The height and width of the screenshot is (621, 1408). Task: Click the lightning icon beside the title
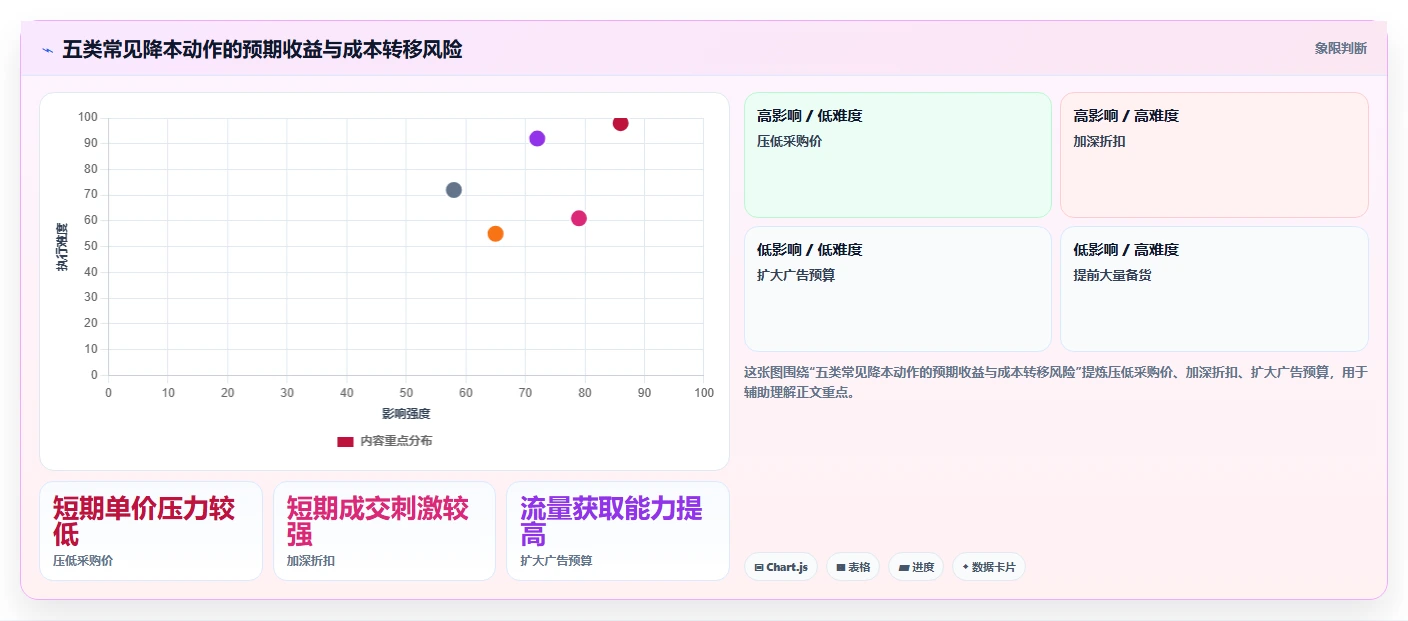pos(47,50)
